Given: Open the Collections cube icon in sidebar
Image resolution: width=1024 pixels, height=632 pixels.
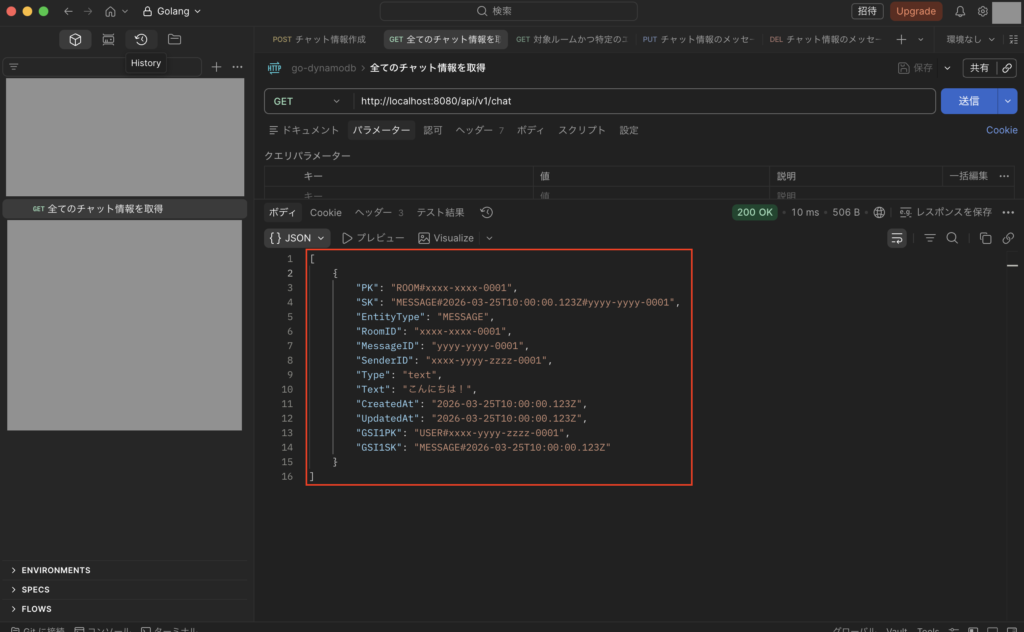Looking at the screenshot, I should 75,39.
